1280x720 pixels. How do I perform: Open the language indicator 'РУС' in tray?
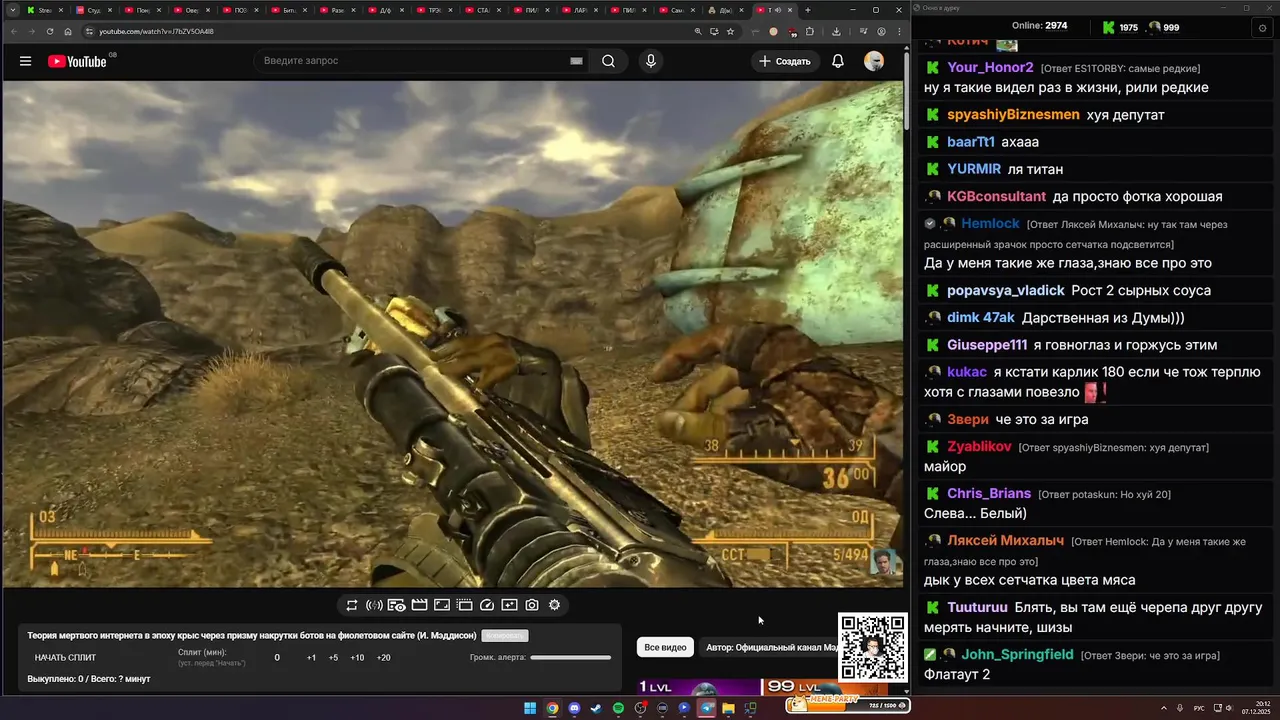[1199, 708]
